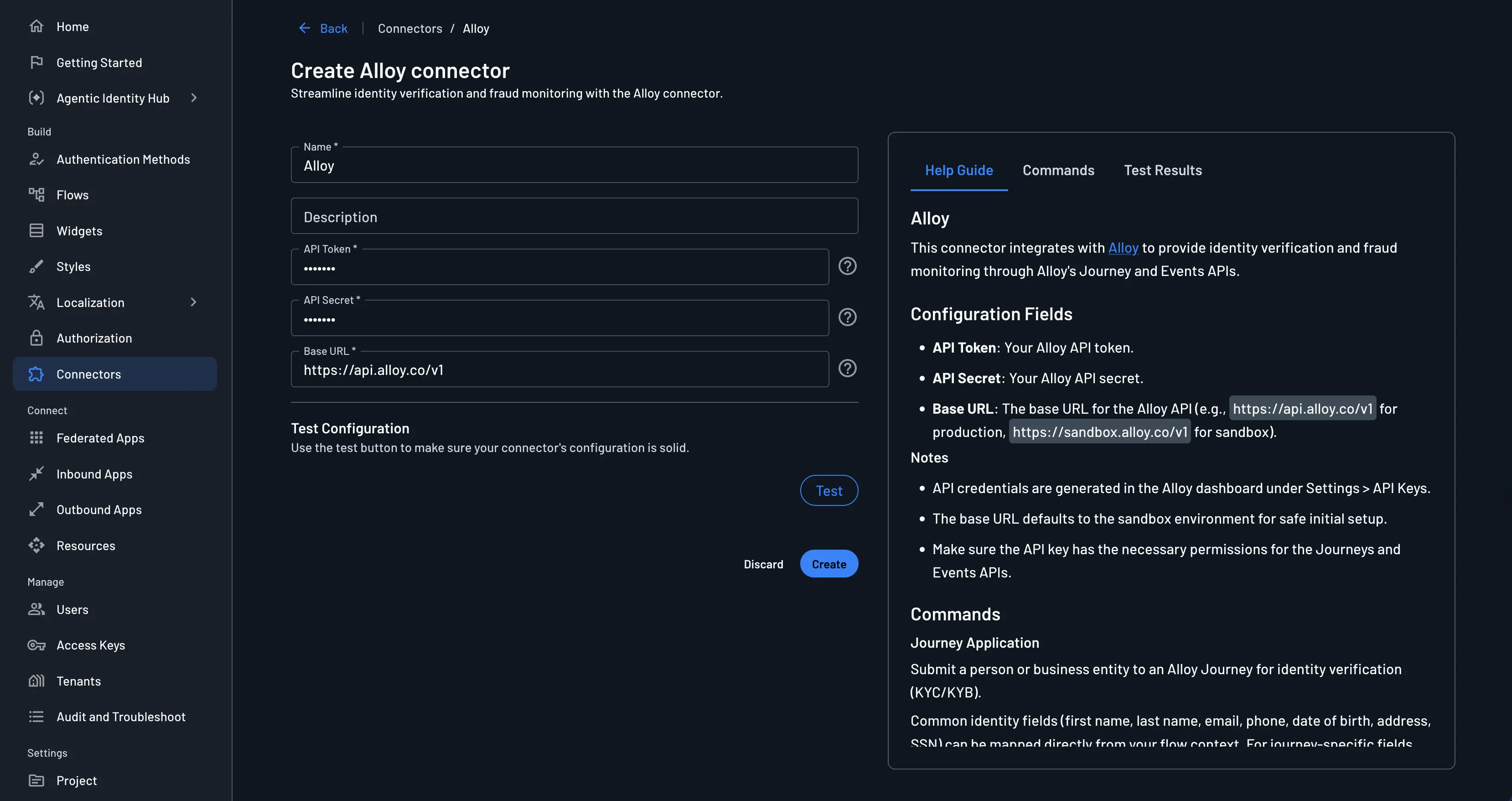Click the Project settings icon
The height and width of the screenshot is (801, 1512).
pos(36,780)
